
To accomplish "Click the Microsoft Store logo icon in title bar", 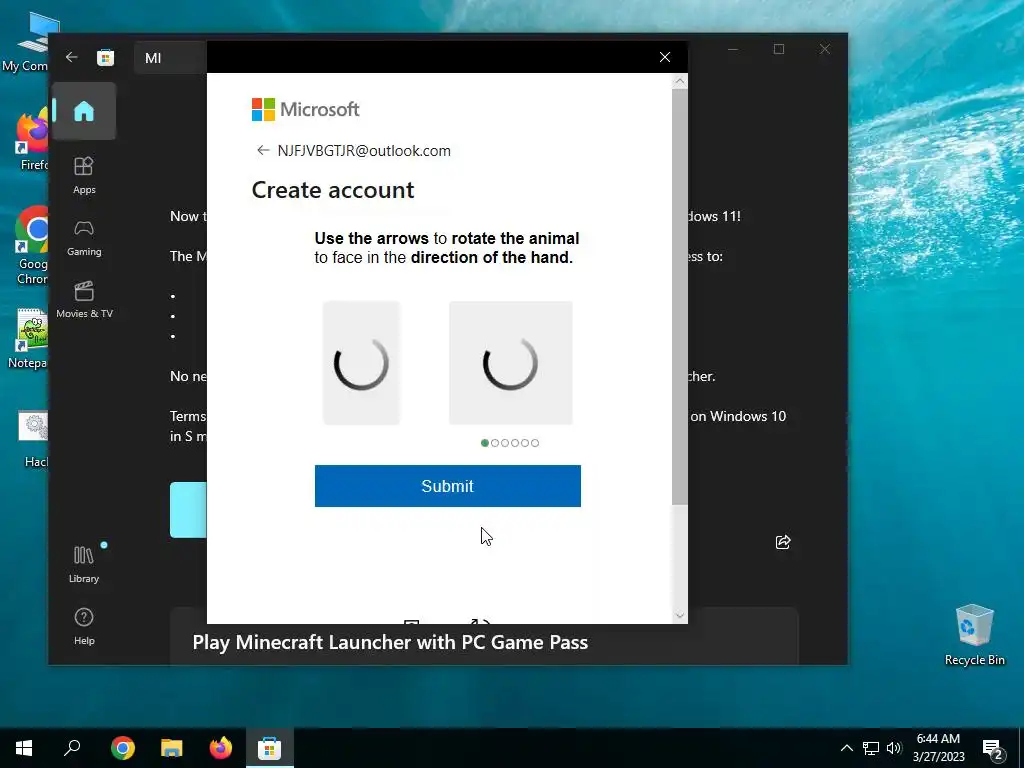I will click(x=105, y=57).
